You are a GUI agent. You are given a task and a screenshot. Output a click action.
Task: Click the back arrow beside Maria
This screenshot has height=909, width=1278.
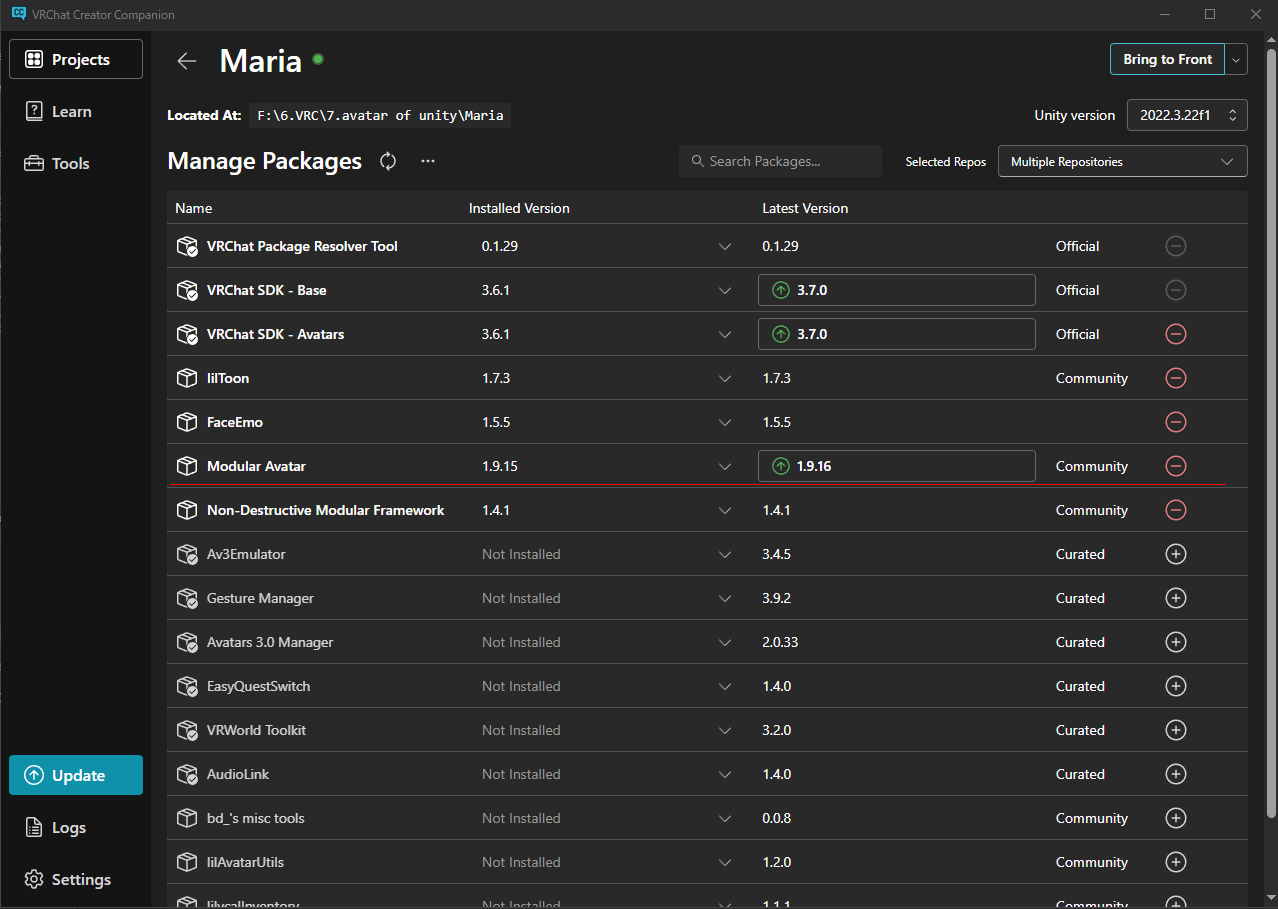[186, 61]
